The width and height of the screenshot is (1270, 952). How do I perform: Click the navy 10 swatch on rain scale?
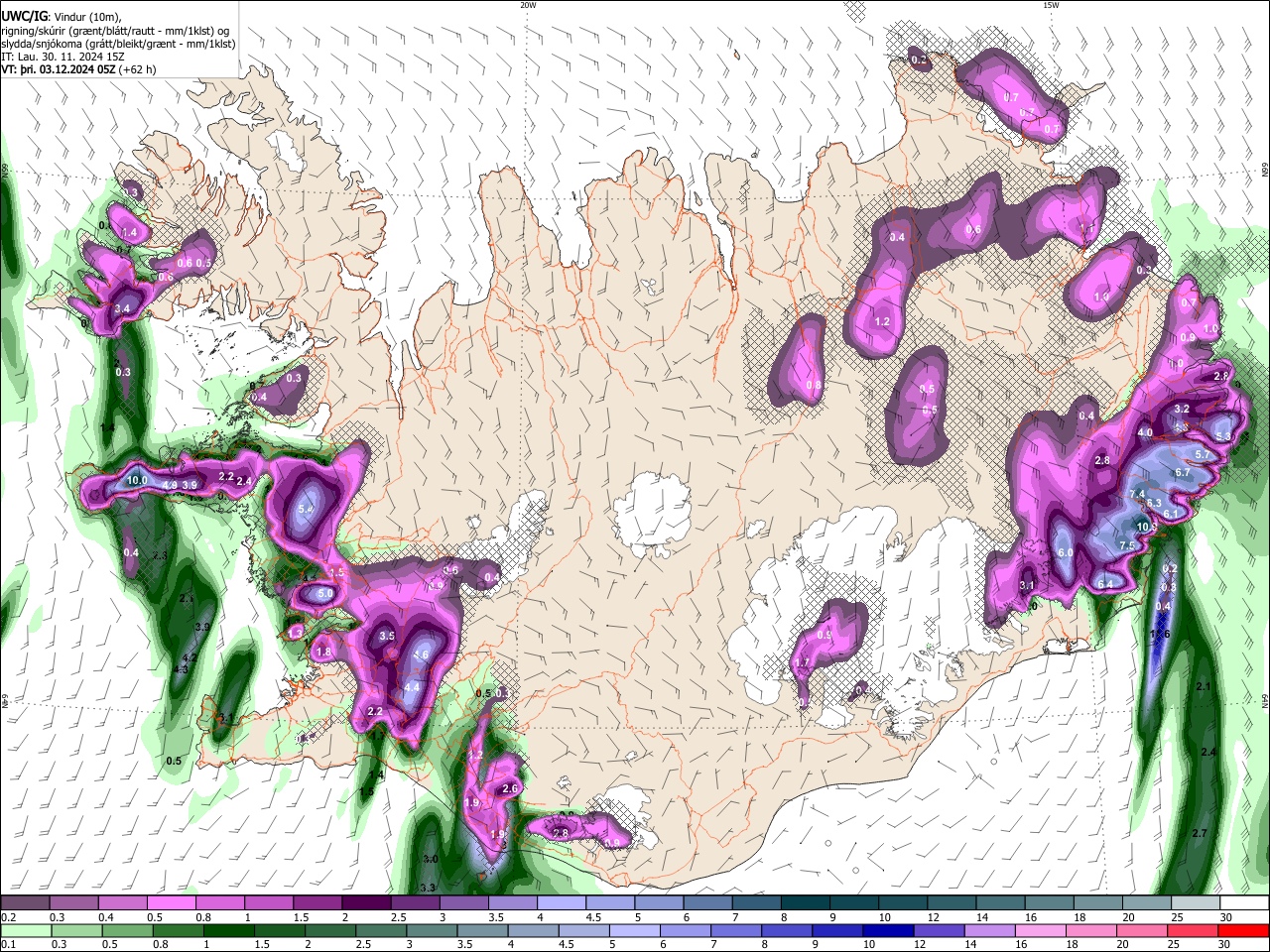(888, 930)
